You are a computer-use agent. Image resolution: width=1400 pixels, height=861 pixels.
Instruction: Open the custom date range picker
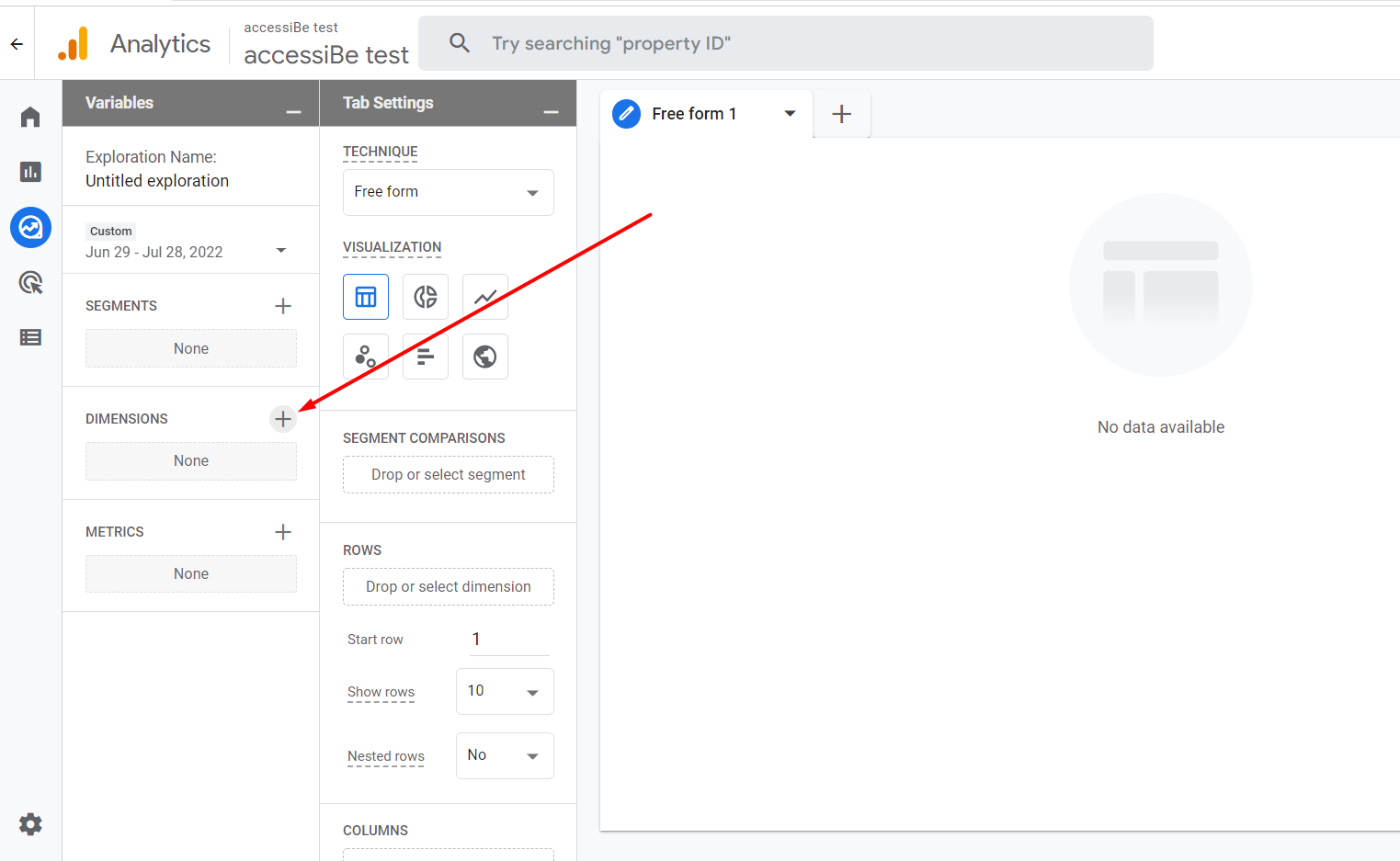[x=188, y=251]
